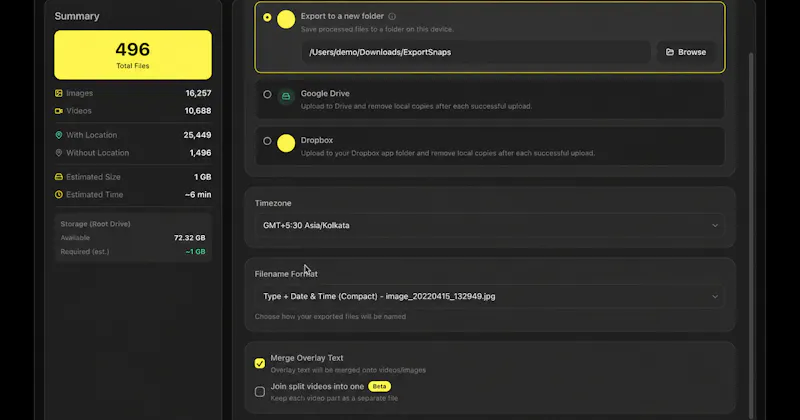
Task: Click the Estimated Time clock icon
Action: tap(59, 194)
